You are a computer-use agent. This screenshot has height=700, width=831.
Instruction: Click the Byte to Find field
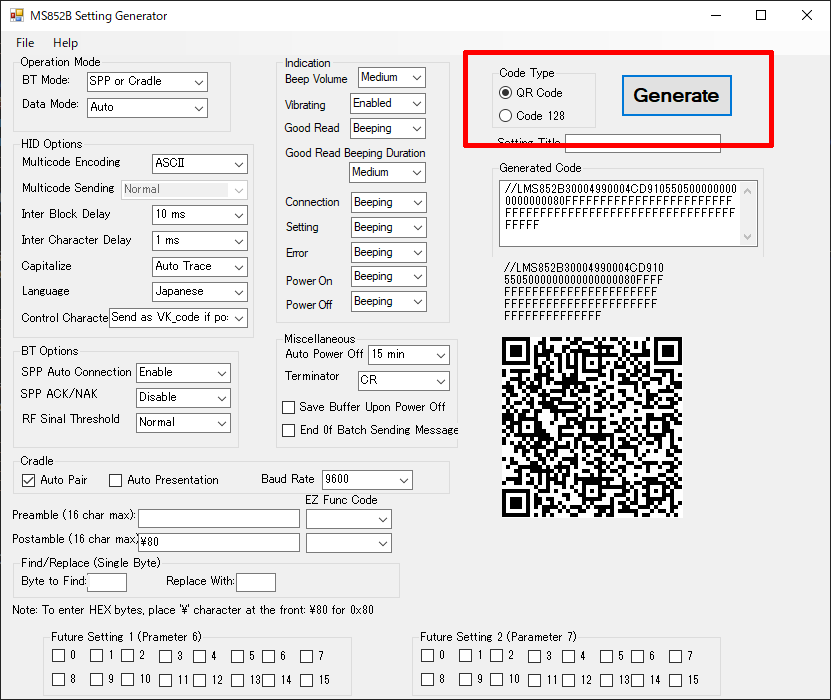coord(107,582)
